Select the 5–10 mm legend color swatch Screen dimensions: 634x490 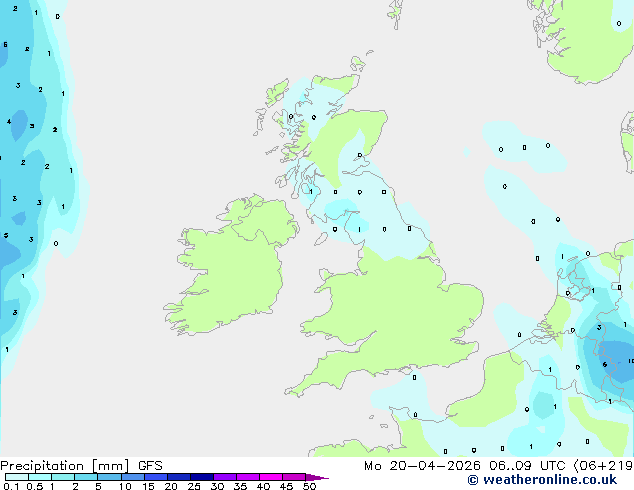pyautogui.click(x=109, y=477)
